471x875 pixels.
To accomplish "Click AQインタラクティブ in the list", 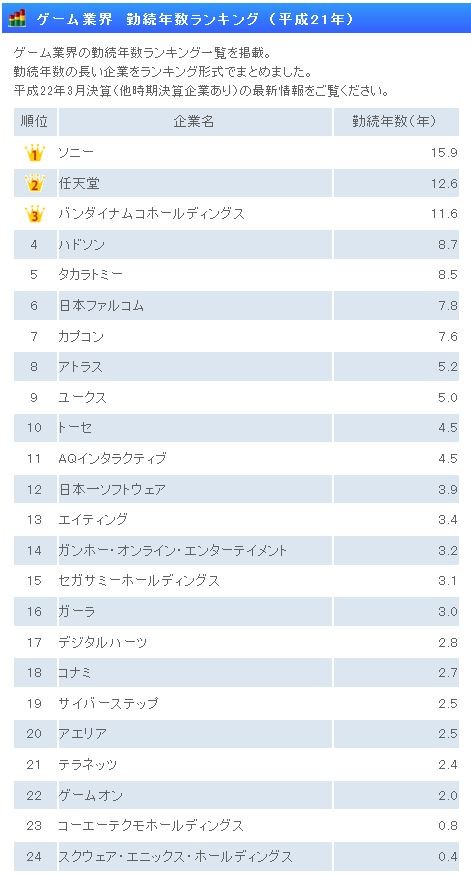I will coord(112,459).
